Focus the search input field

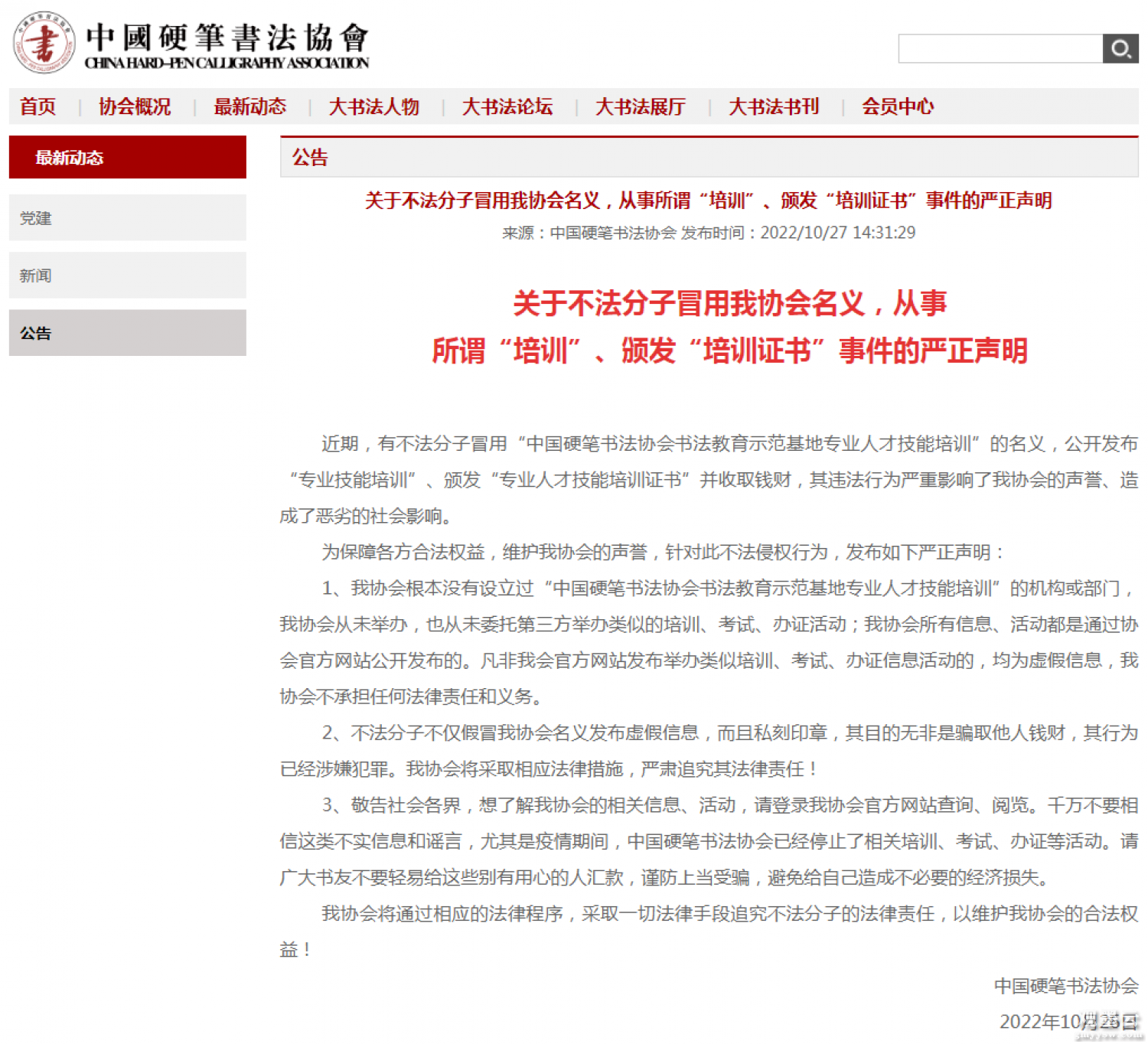pos(1000,49)
